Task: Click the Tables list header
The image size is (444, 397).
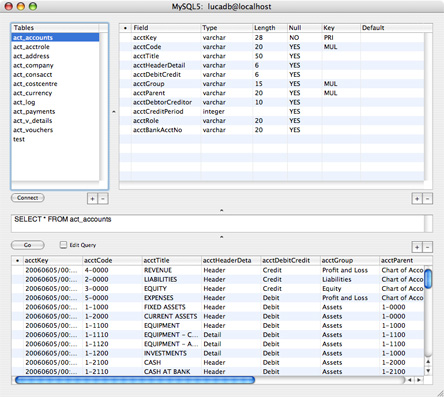Action: 55,28
